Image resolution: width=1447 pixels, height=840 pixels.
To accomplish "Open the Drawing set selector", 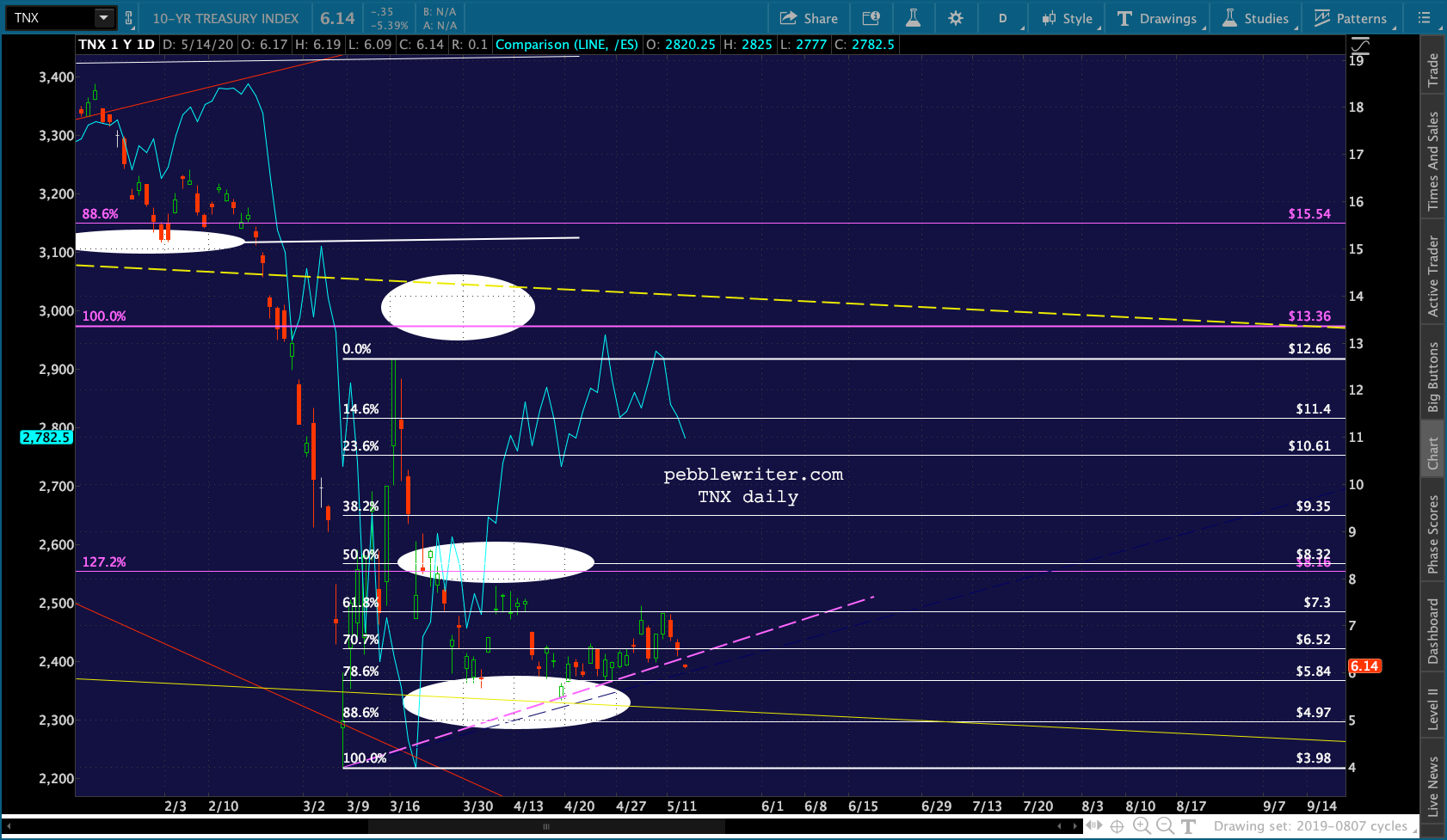I will pyautogui.click(x=1313, y=826).
